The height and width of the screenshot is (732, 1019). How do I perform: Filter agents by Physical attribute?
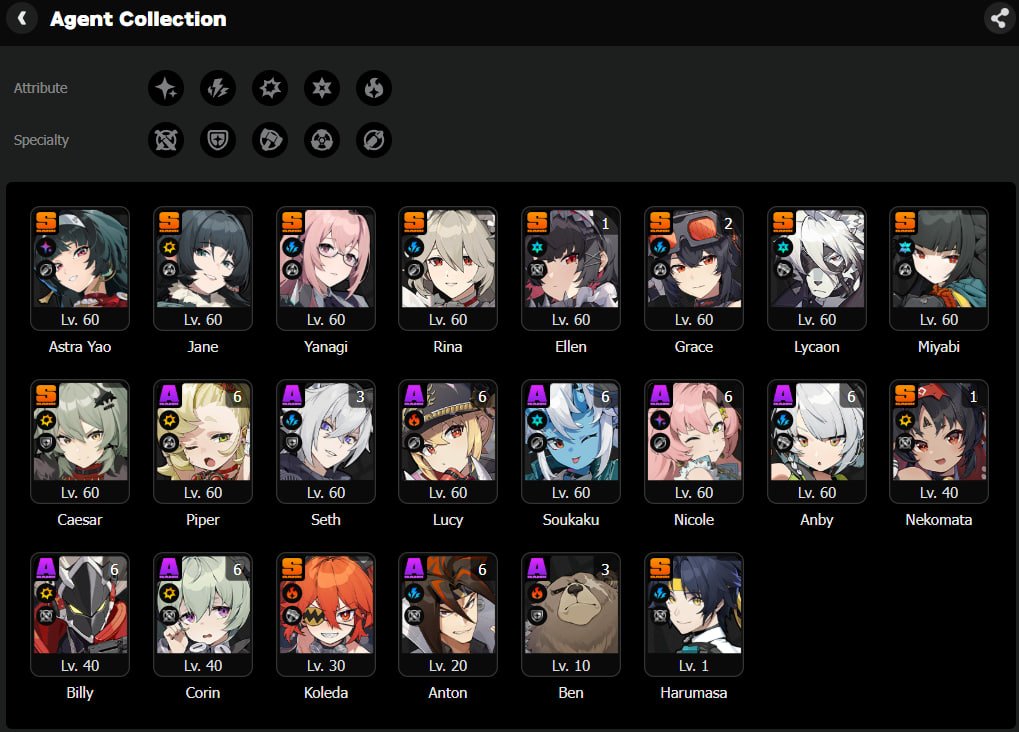point(270,88)
